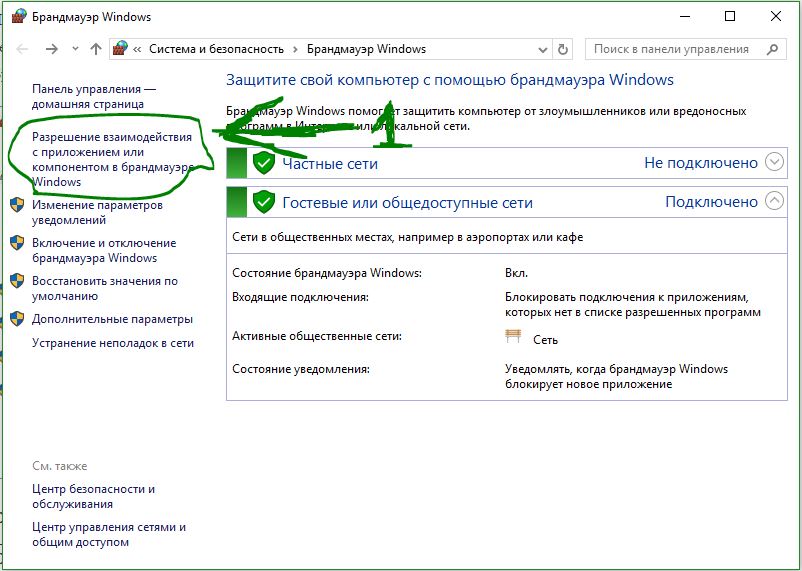Minimize the Firewall window
Screen dimensions: 802x571
coord(685,16)
